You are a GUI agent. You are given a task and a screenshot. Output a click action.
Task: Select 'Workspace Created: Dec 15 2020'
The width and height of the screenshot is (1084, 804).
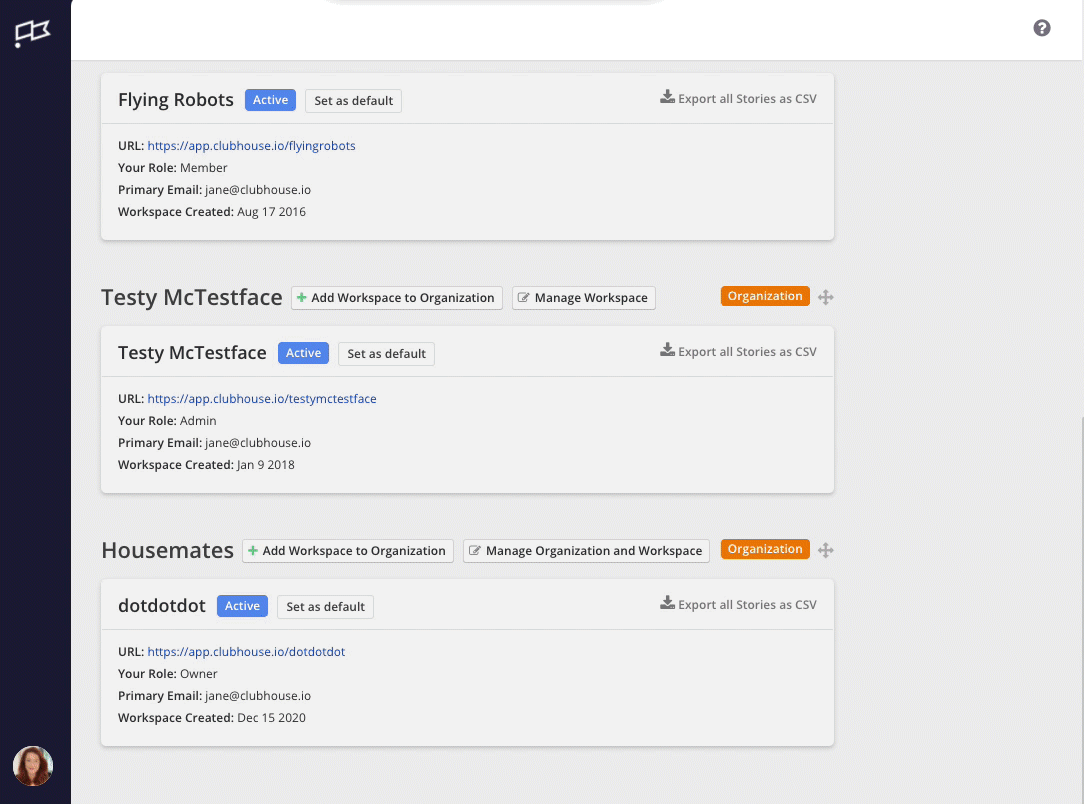[x=212, y=718]
